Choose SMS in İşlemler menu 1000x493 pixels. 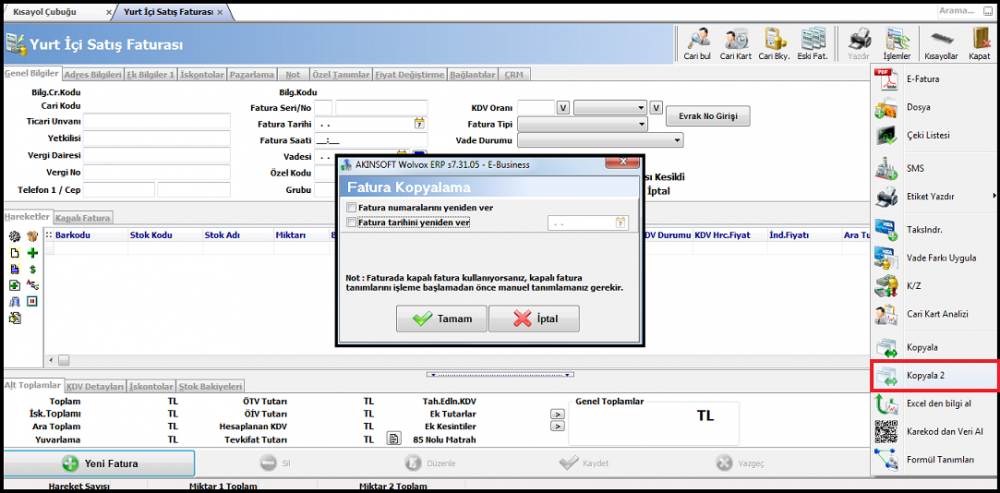point(934,169)
